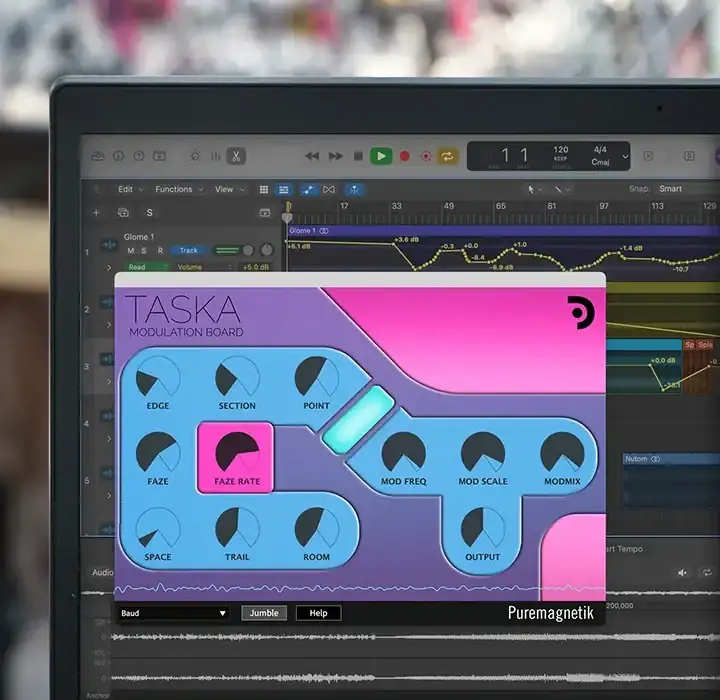Screen dimensions: 720x700
Task: Click the Glome 1 waveform track icon
Action: pos(109,245)
